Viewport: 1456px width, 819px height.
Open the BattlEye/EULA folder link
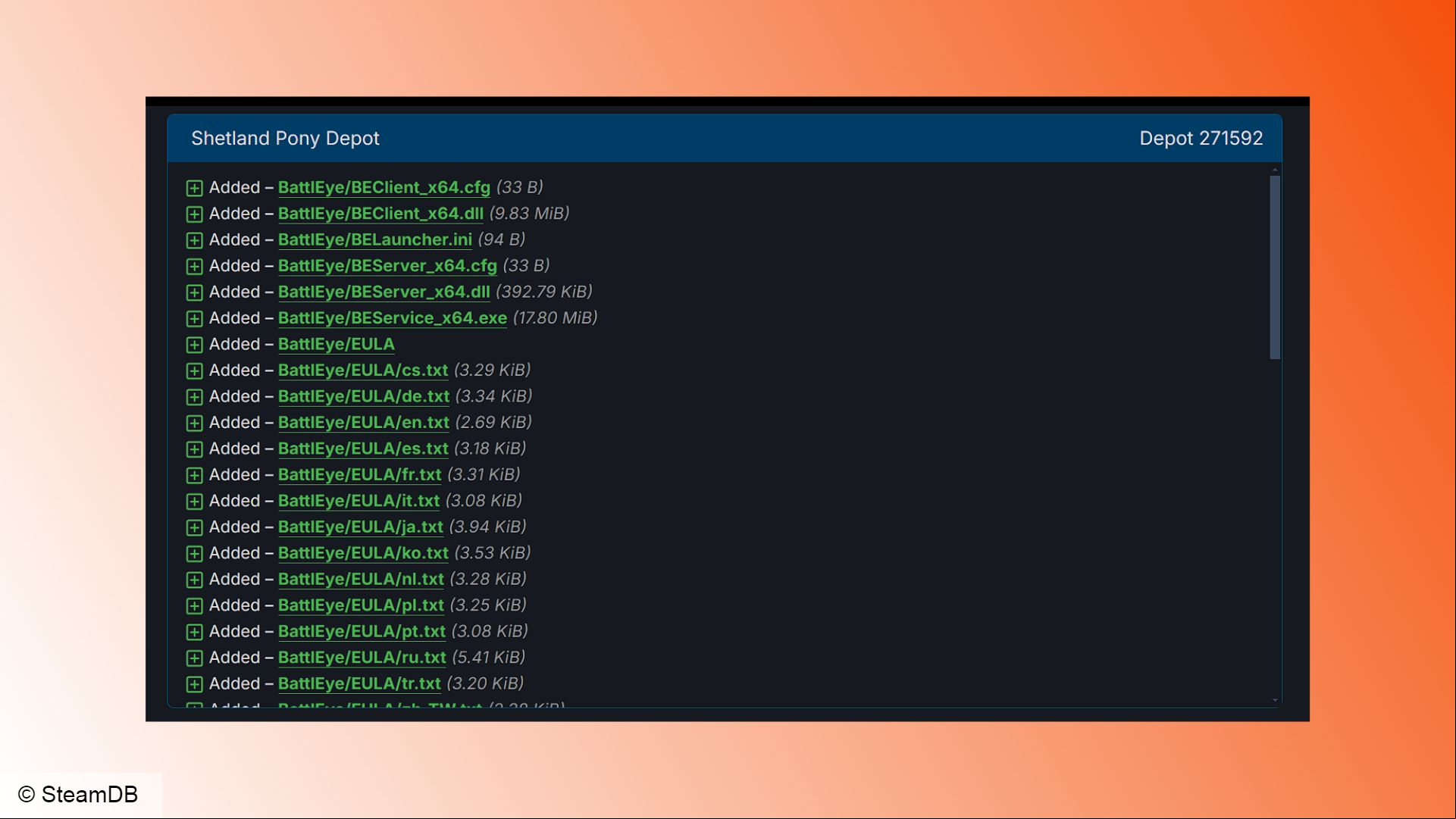click(x=336, y=344)
